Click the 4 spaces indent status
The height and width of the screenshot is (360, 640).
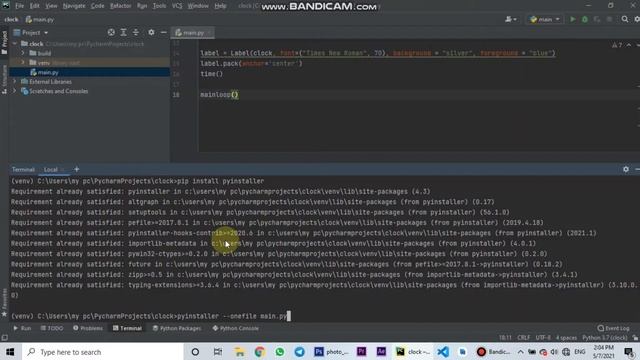pyautogui.click(x=566, y=338)
